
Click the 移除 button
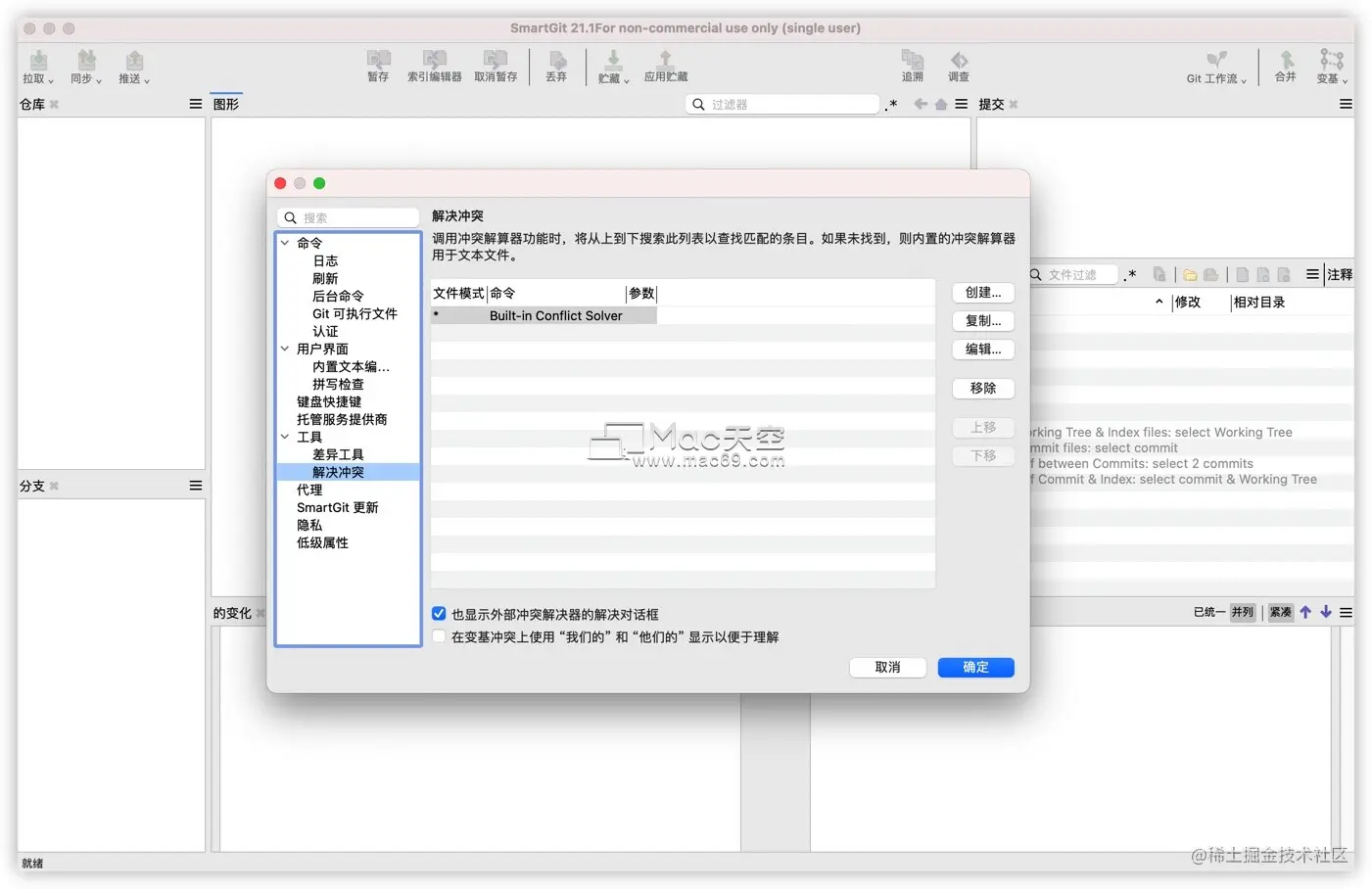pyautogui.click(x=983, y=388)
